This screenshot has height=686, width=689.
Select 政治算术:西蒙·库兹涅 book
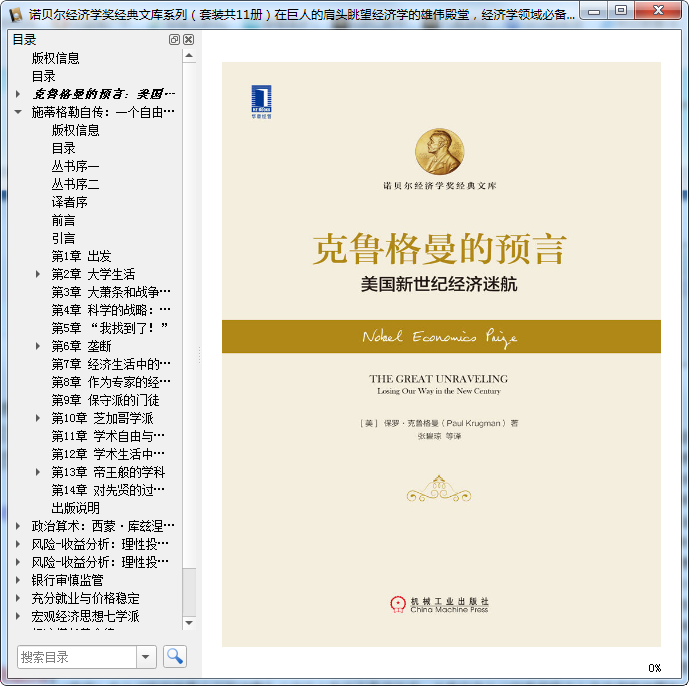tap(103, 526)
